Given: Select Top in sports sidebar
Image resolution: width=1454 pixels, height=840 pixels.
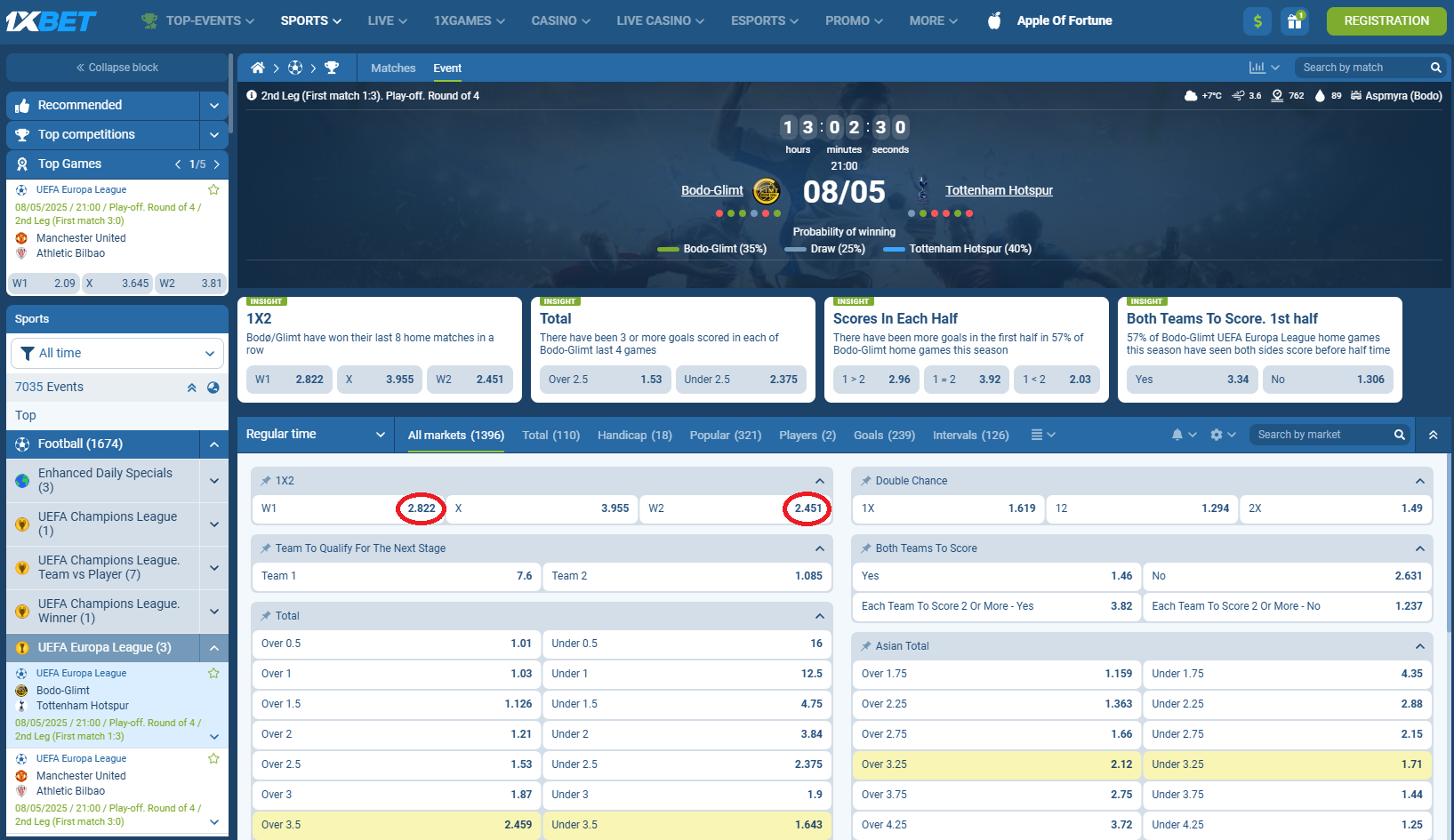Looking at the screenshot, I should coord(117,415).
